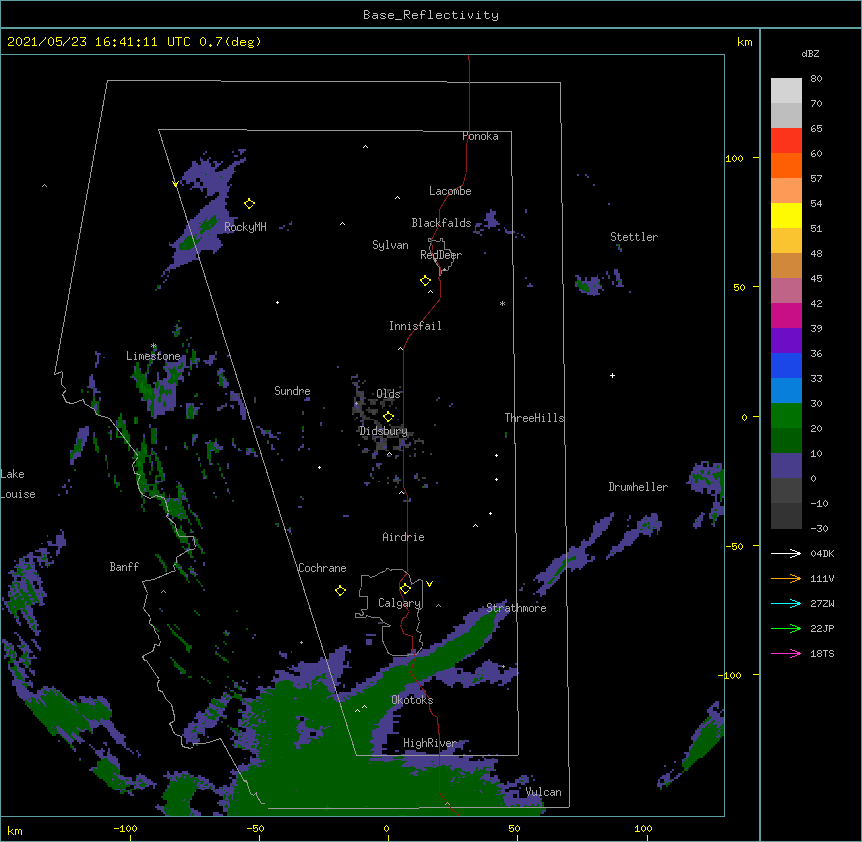Click the blue 33 dBZ color swatch

click(786, 365)
